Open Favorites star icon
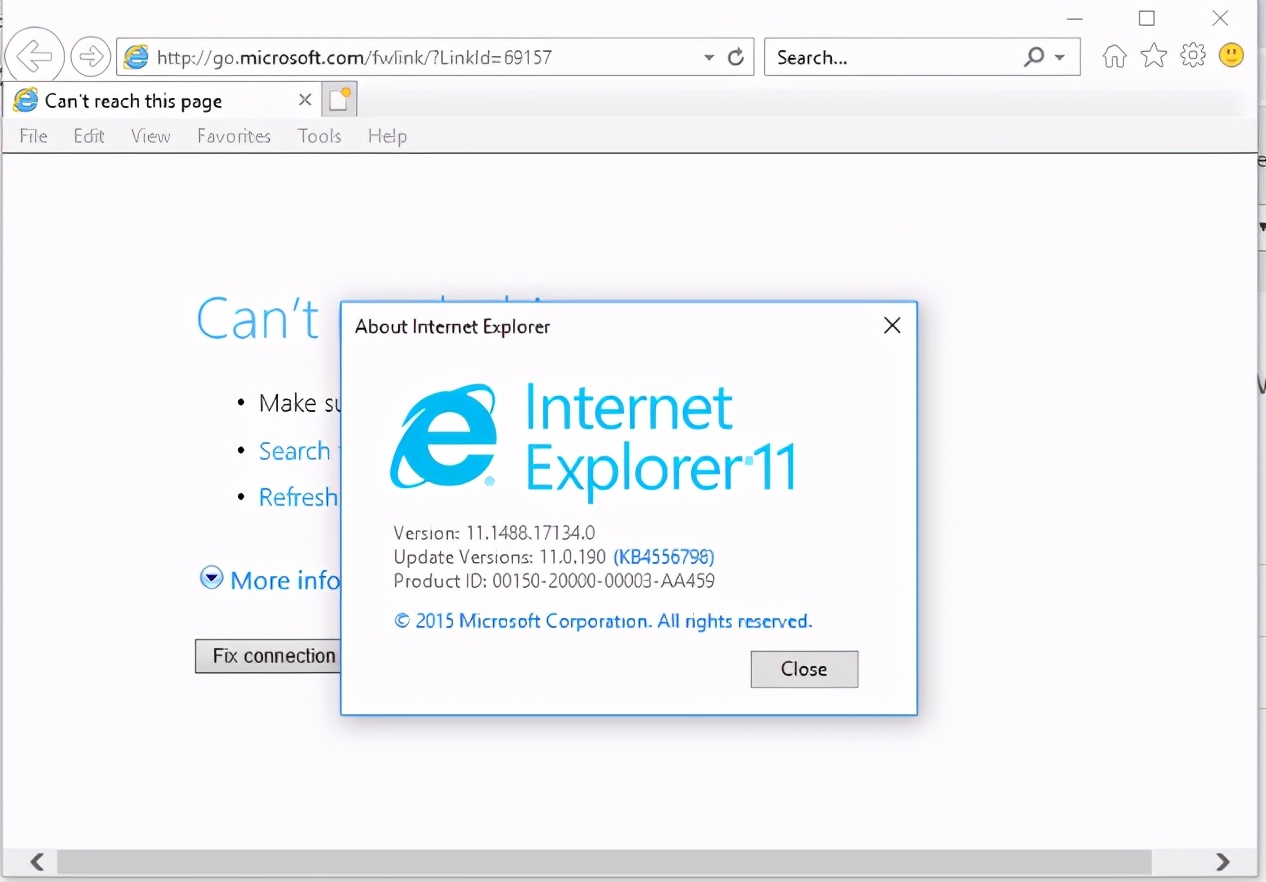The width and height of the screenshot is (1266, 882). click(x=1154, y=56)
